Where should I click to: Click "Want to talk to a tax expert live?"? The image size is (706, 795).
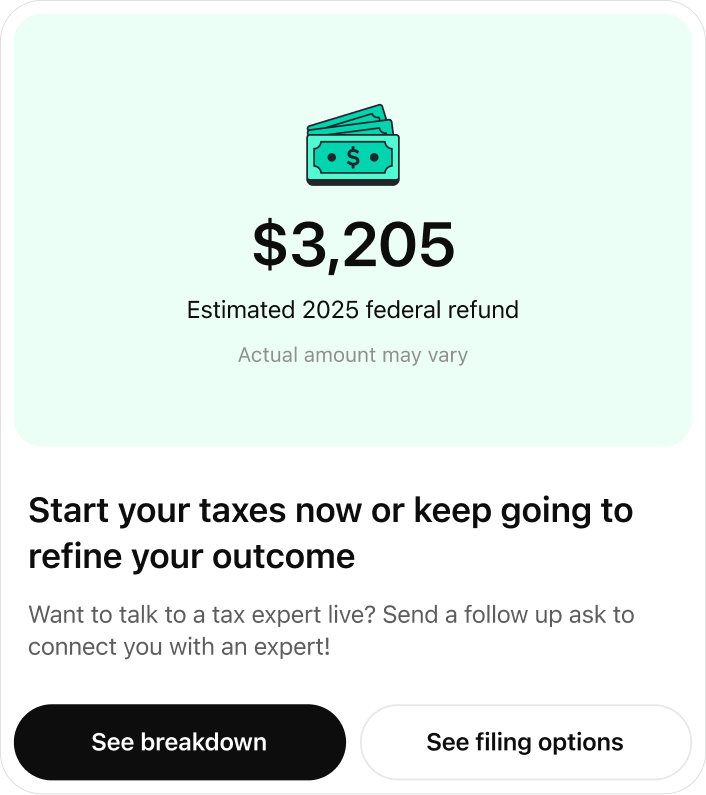202,614
